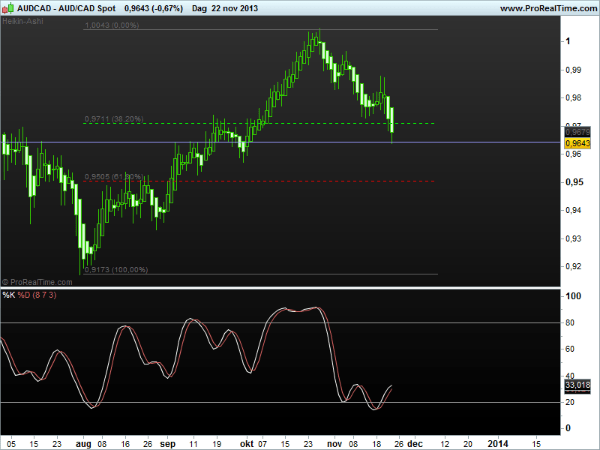
Task: Click the stochastic value tag 33,018
Action: 578,385
